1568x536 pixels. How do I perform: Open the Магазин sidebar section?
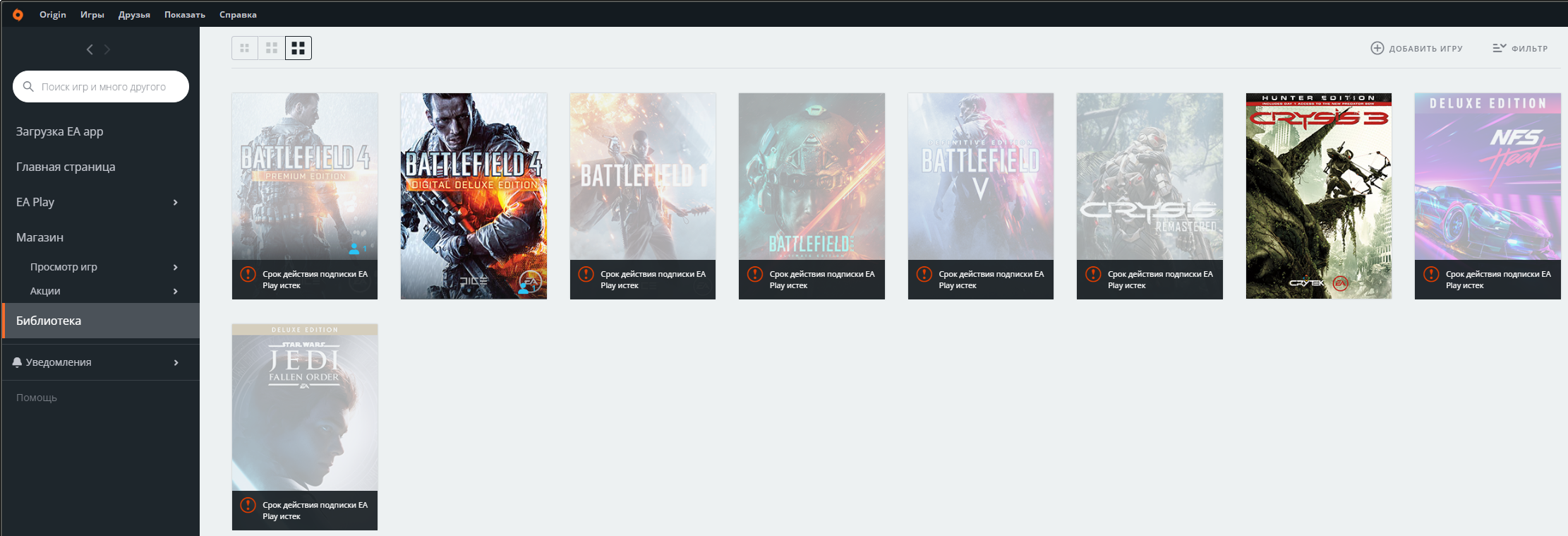point(40,237)
